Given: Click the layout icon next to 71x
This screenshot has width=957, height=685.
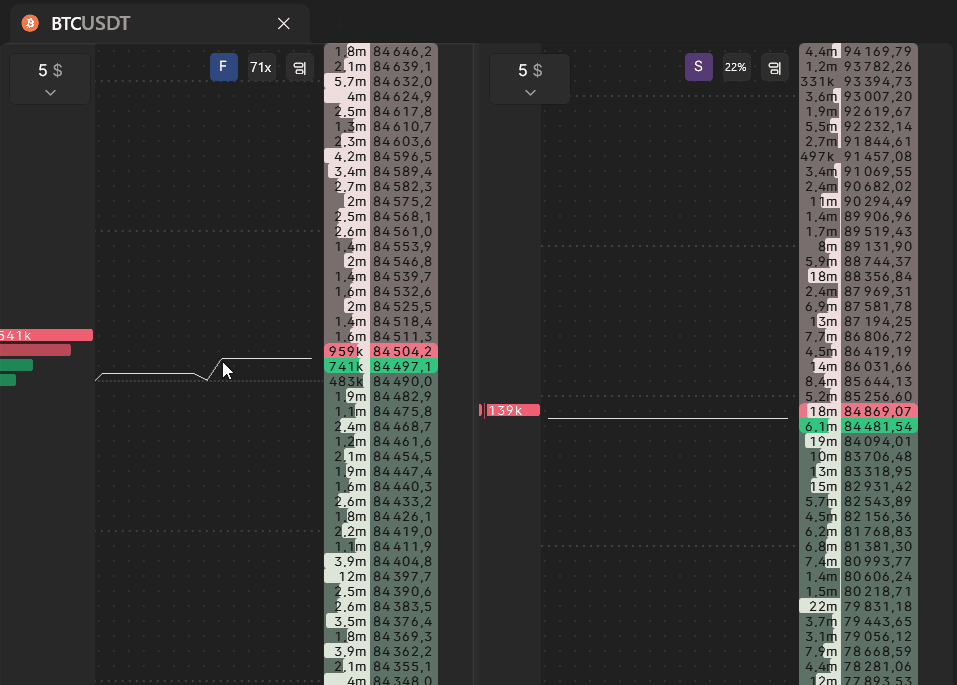Looking at the screenshot, I should 300,68.
